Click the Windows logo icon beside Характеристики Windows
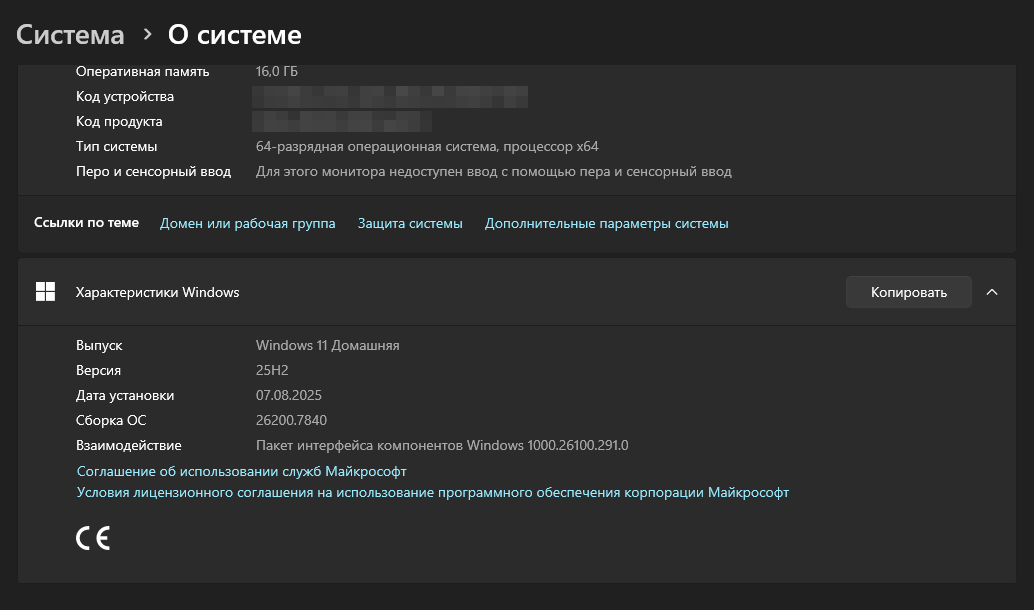 (45, 291)
